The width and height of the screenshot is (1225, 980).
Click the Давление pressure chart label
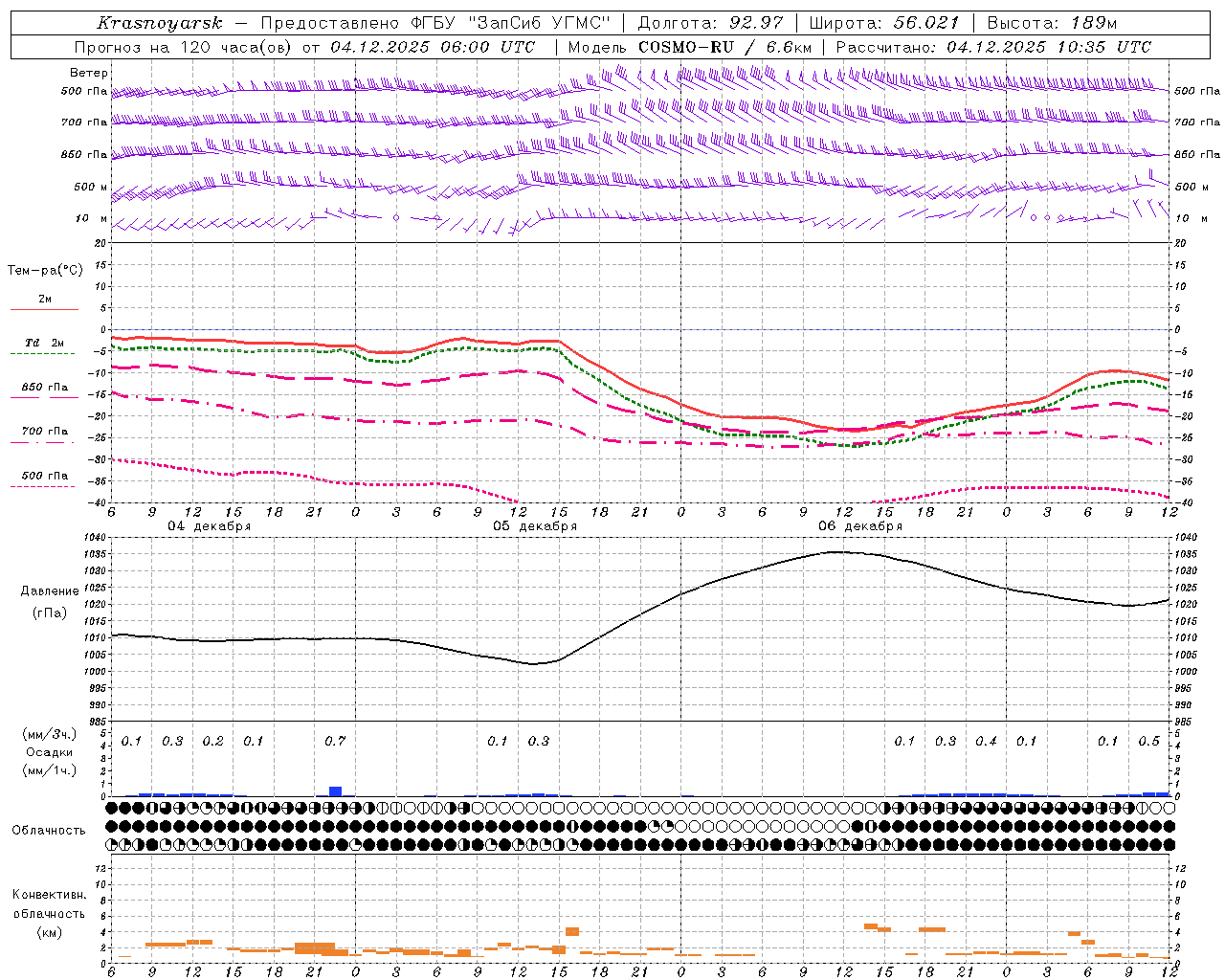pyautogui.click(x=50, y=591)
